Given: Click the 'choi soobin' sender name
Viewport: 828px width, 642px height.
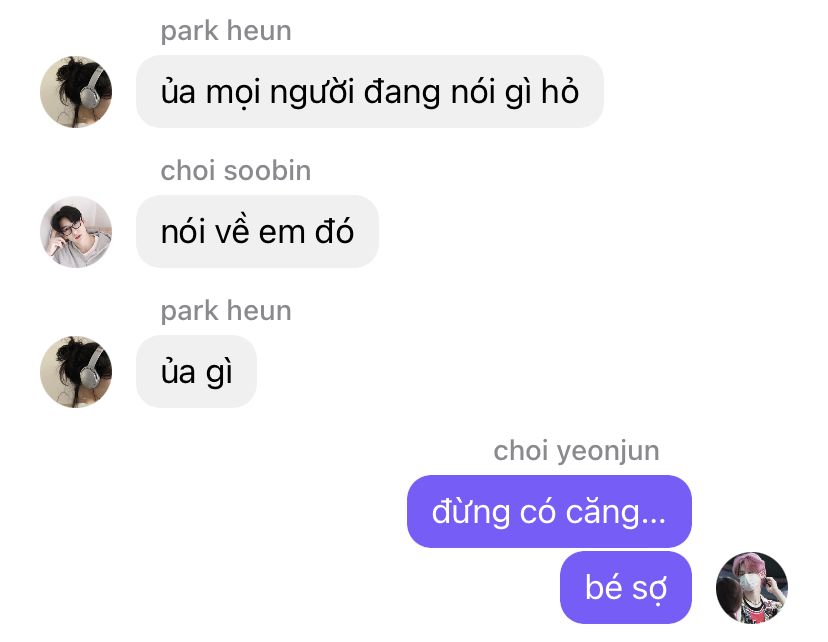Looking at the screenshot, I should click(236, 171).
